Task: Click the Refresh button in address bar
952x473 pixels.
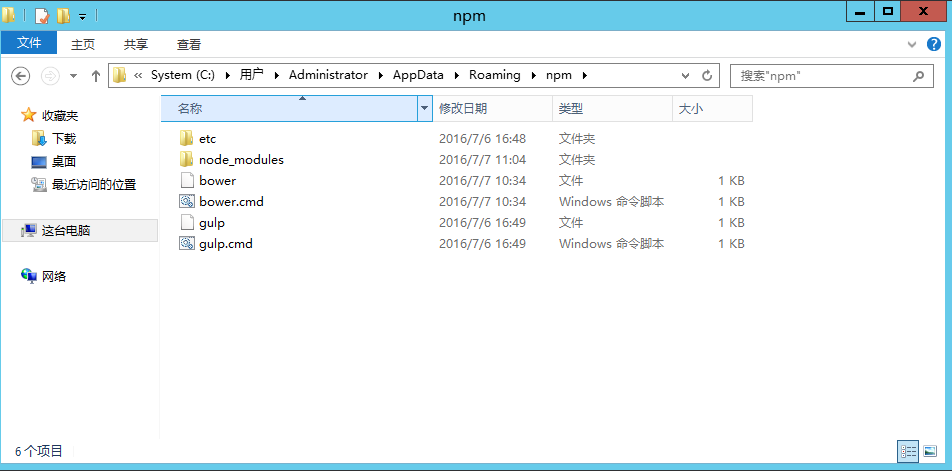Action: tap(707, 76)
